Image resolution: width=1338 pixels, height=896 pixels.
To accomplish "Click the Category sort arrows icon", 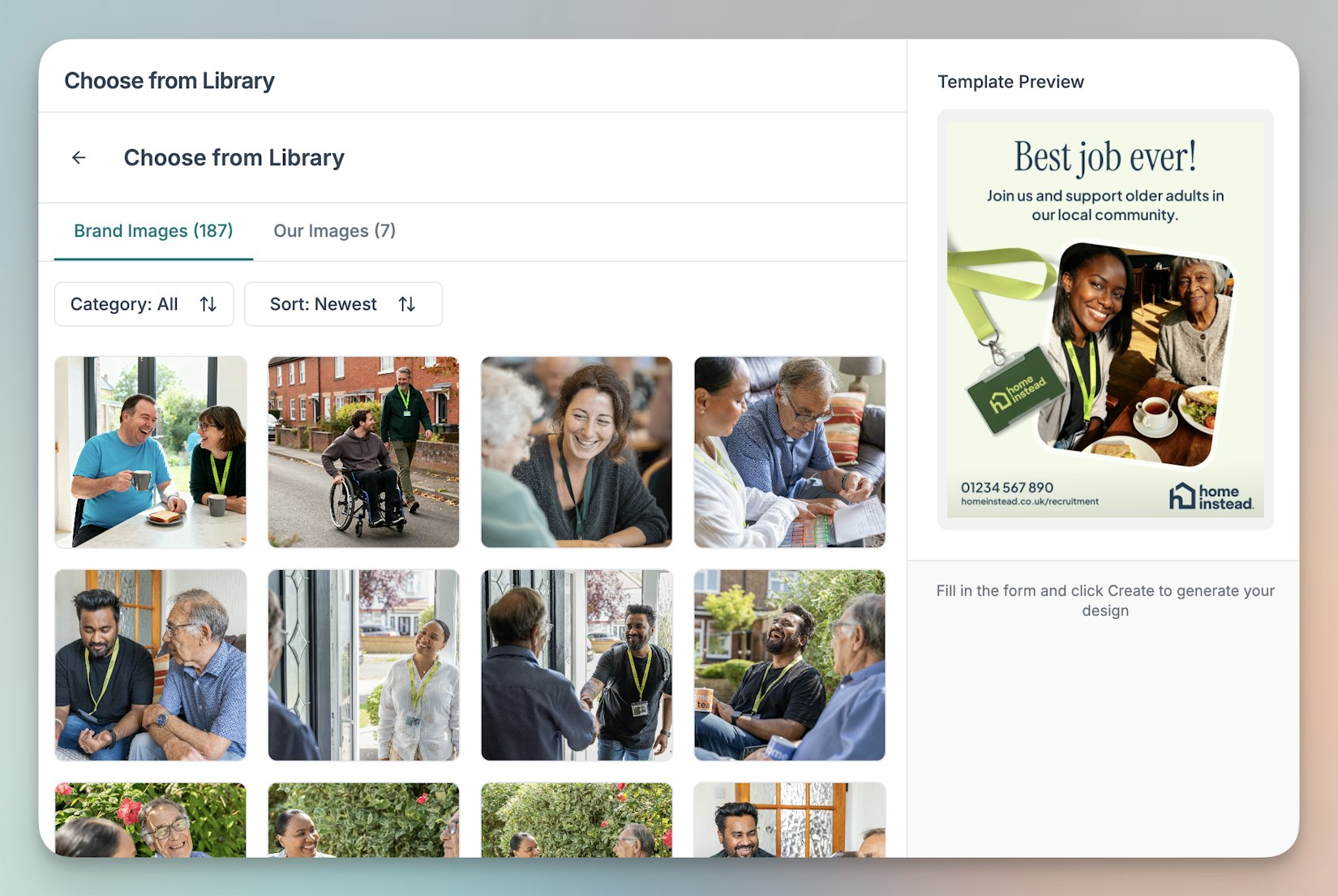I will tap(208, 304).
